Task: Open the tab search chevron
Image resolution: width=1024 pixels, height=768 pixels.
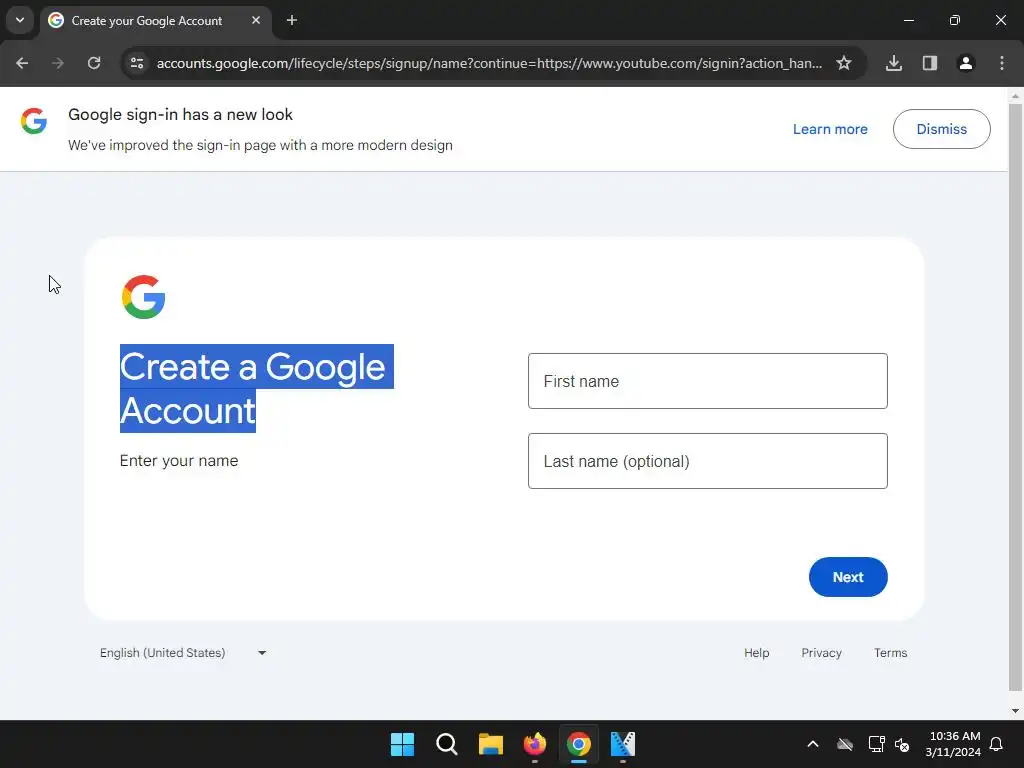Action: (20, 20)
